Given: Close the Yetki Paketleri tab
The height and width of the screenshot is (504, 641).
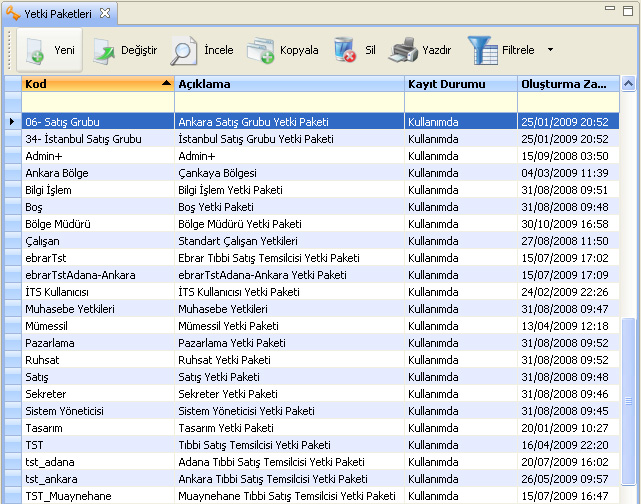Looking at the screenshot, I should 105,13.
